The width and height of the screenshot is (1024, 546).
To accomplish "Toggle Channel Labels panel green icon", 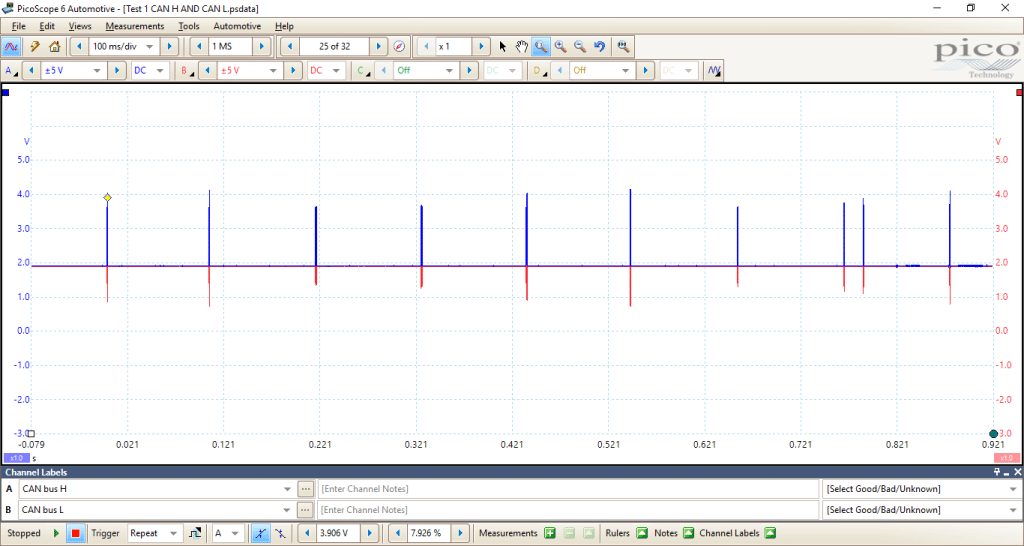I will 770,533.
